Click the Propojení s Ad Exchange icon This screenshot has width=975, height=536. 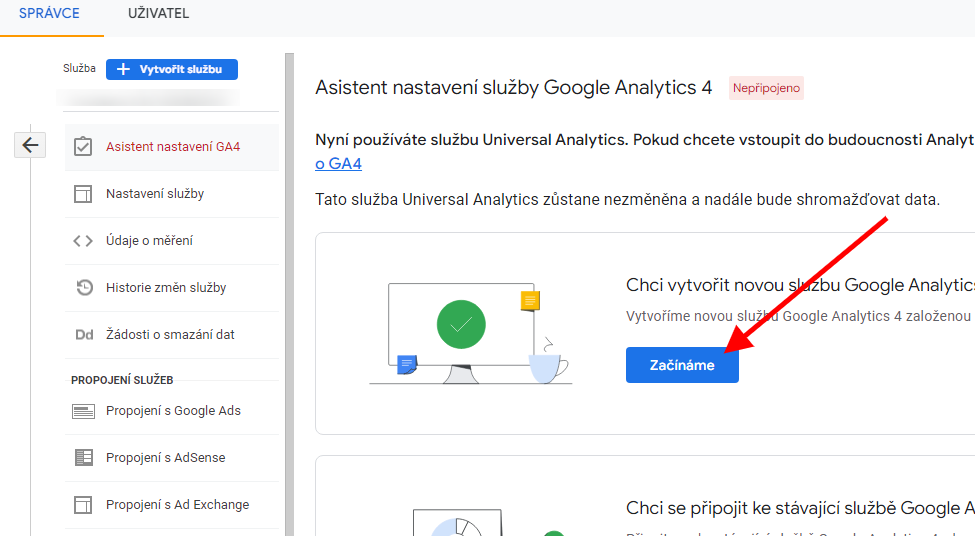pyautogui.click(x=84, y=505)
